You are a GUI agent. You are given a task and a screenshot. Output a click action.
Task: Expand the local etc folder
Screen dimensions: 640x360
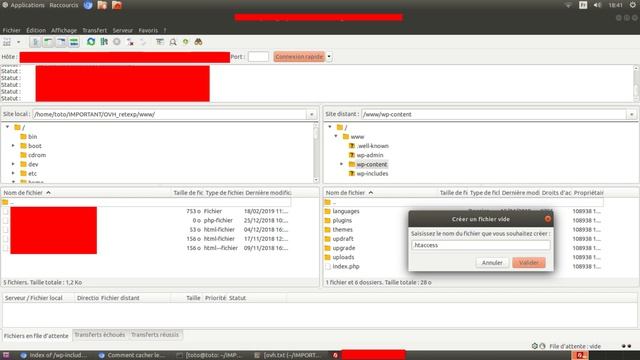[x=13, y=173]
